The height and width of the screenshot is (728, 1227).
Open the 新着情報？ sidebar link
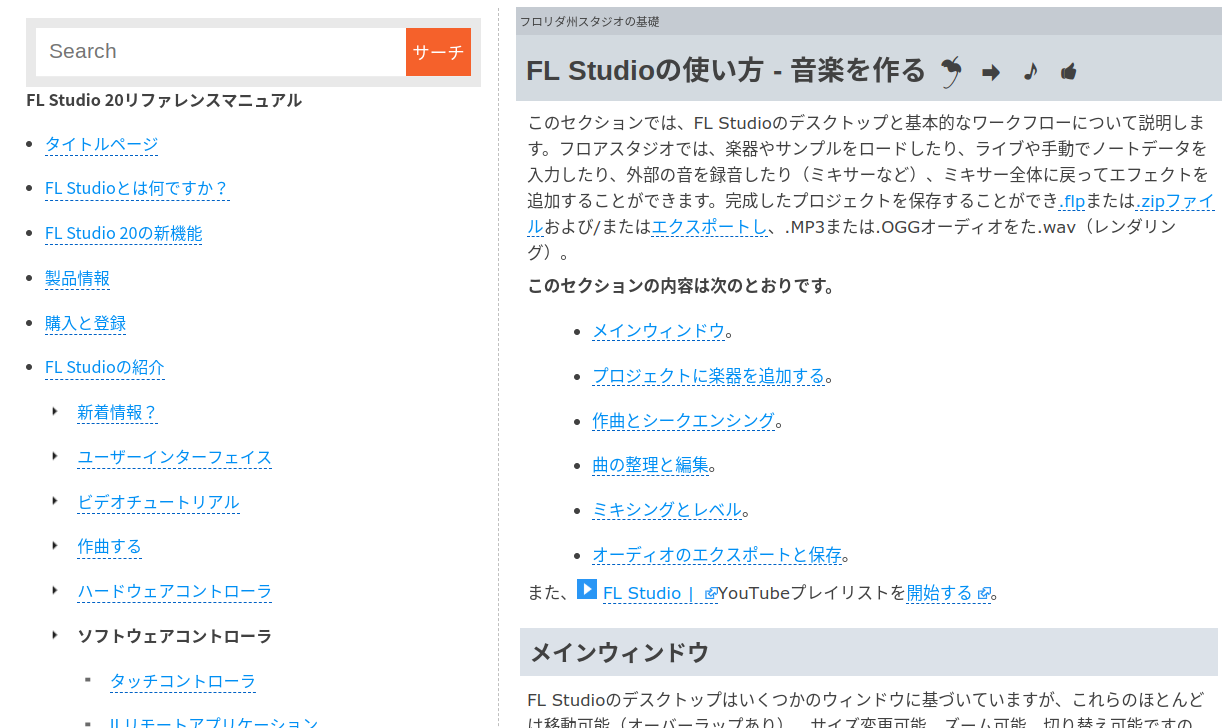[x=117, y=412]
